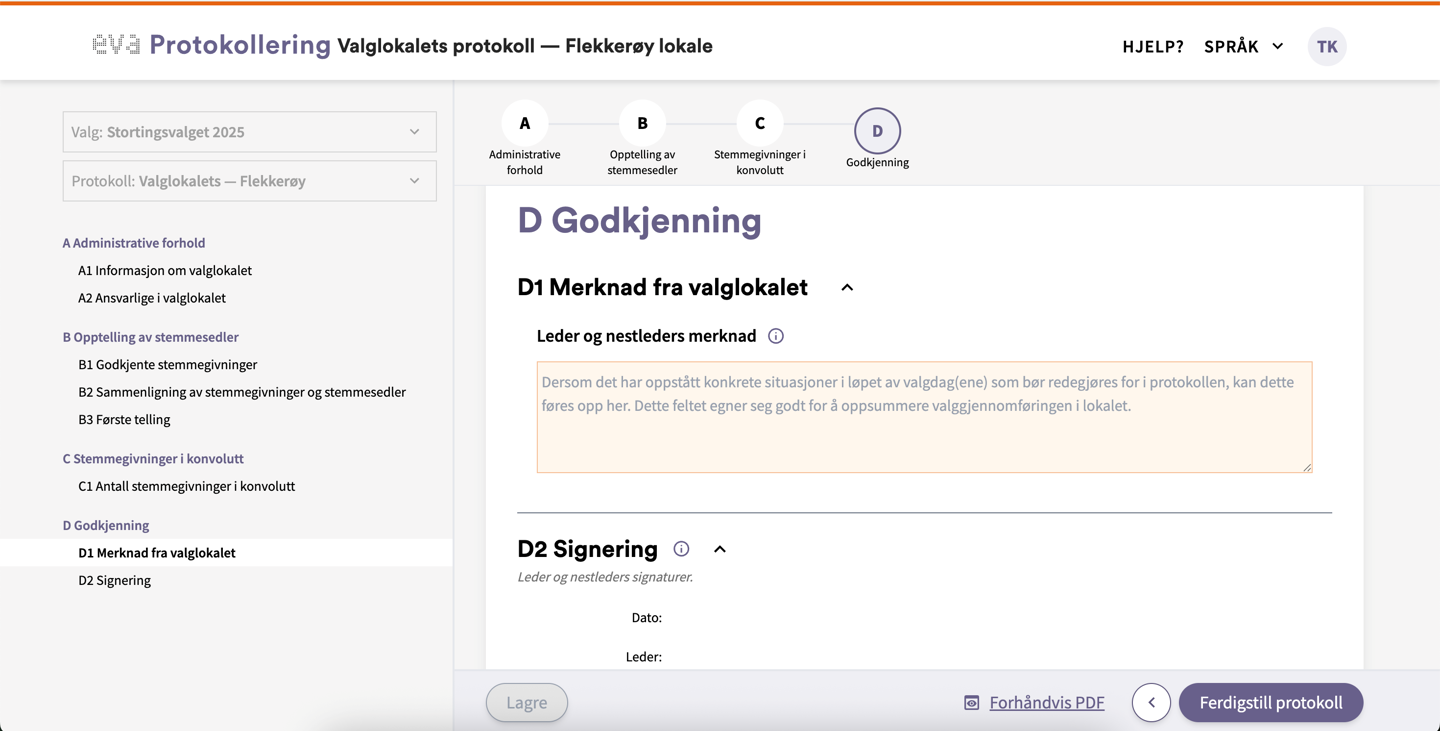Select step C Stemmegivninger i konvolutt circle
Viewport: 1440px width, 731px height.
pos(759,124)
